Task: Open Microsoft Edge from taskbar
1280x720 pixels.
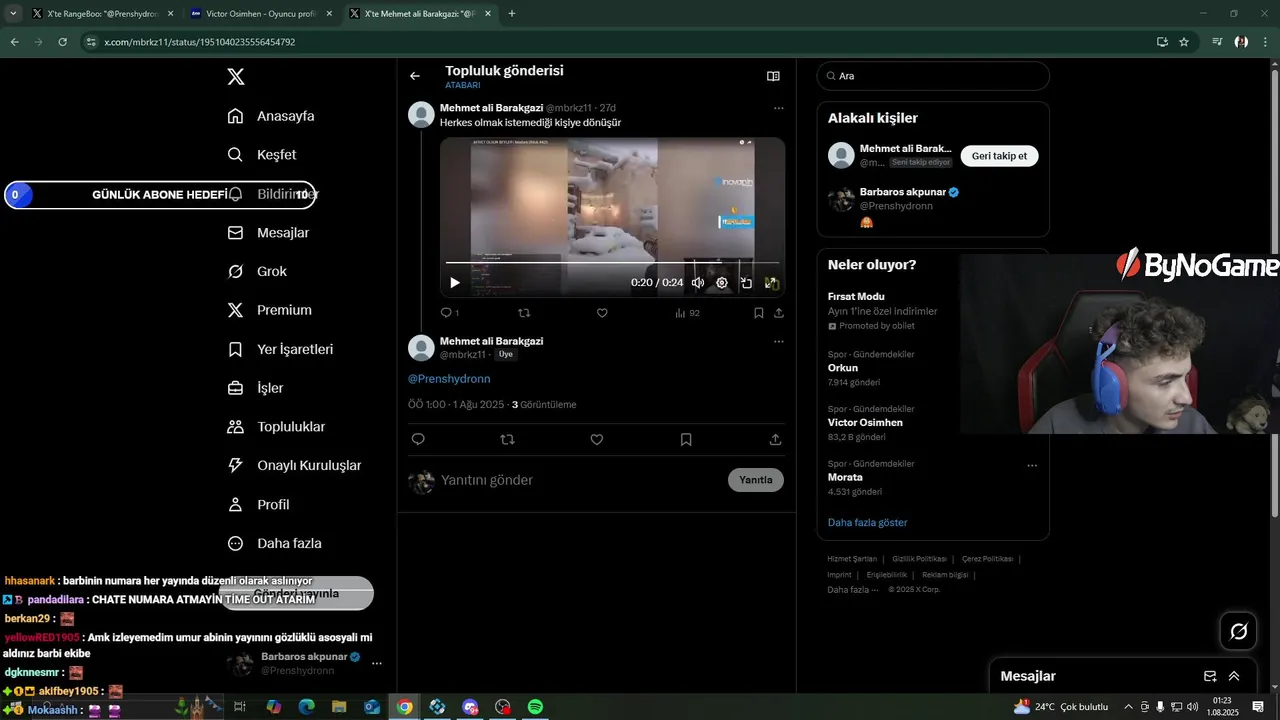Action: tap(307, 707)
